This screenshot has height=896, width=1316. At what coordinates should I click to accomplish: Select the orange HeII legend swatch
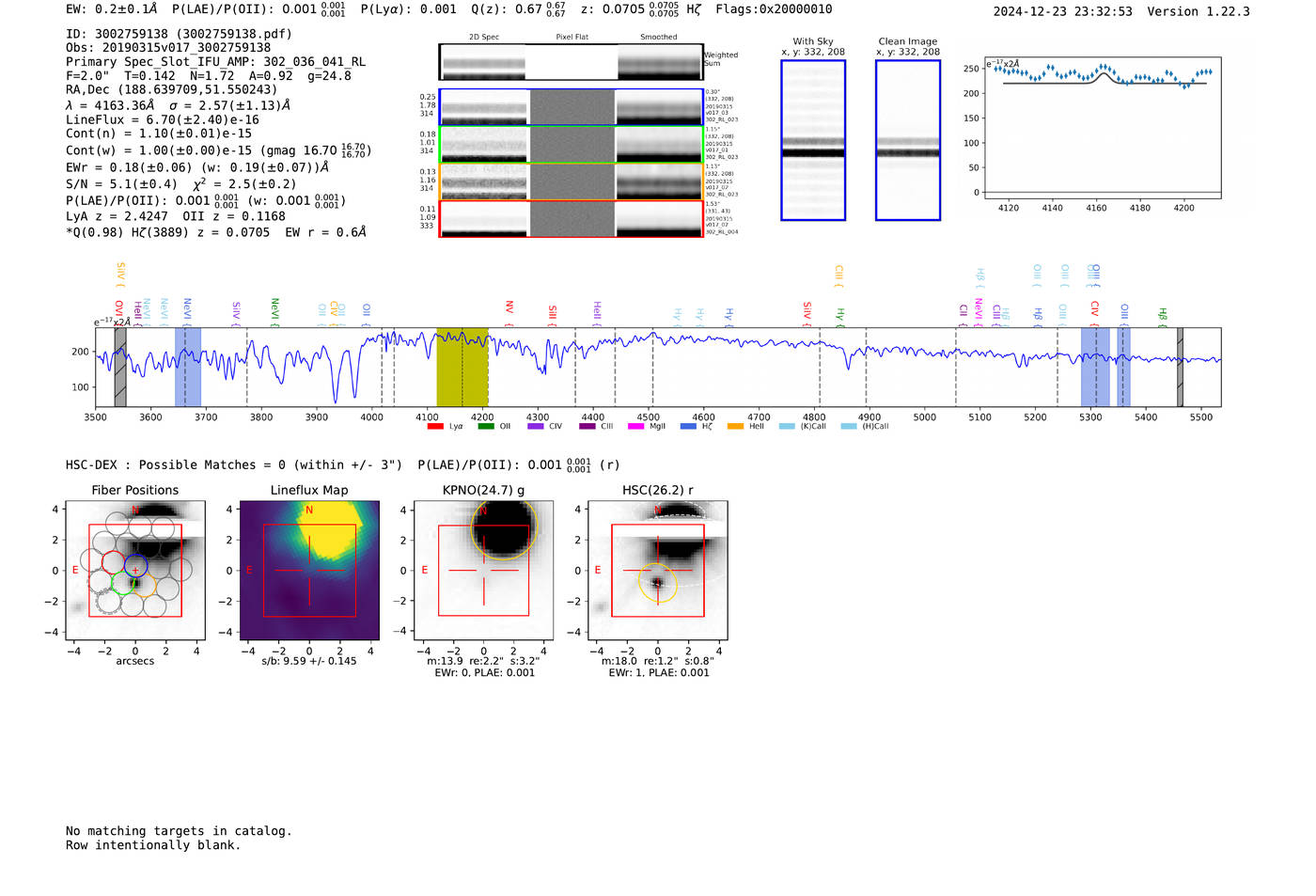pyautogui.click(x=735, y=427)
